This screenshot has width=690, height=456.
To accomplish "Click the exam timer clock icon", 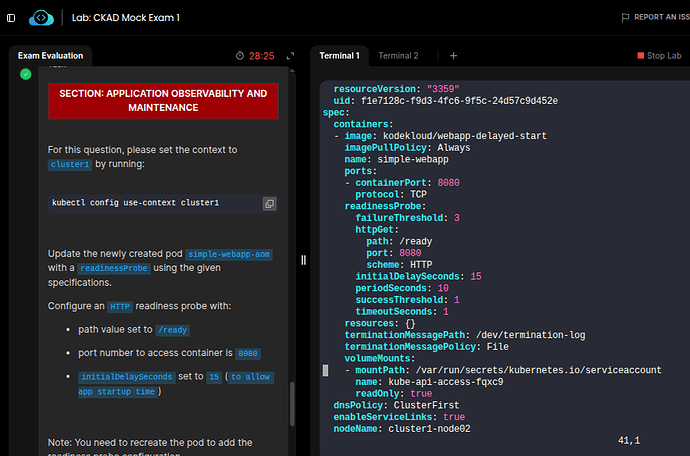I will click(240, 56).
